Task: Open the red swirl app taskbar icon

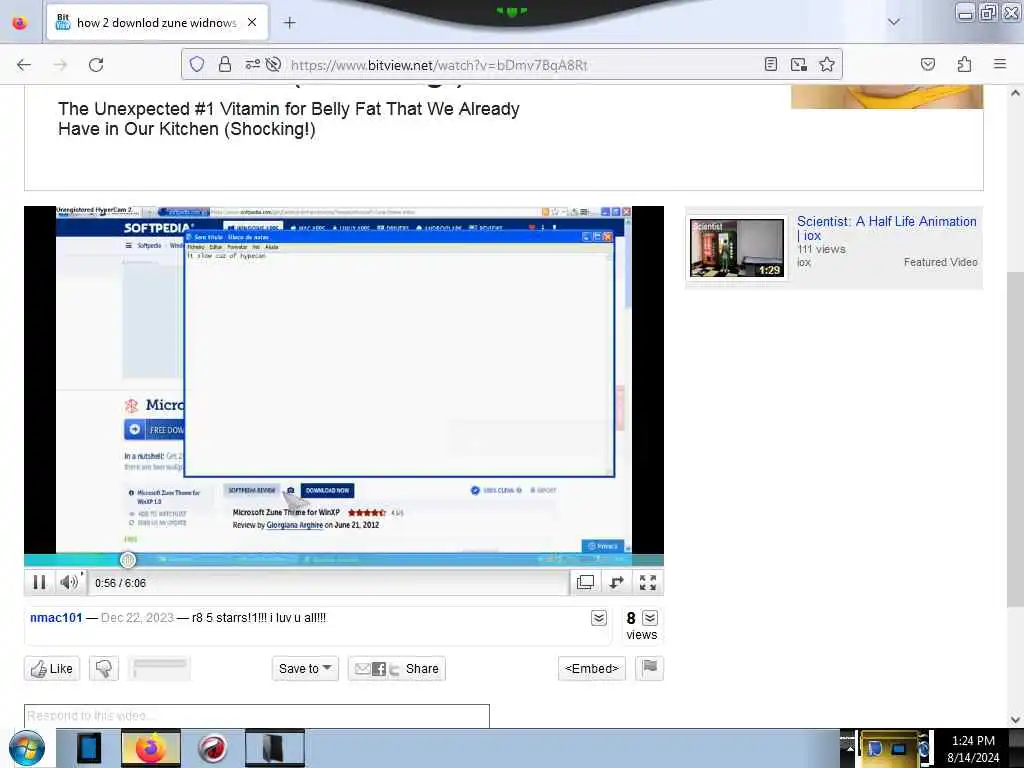Action: pos(213,748)
